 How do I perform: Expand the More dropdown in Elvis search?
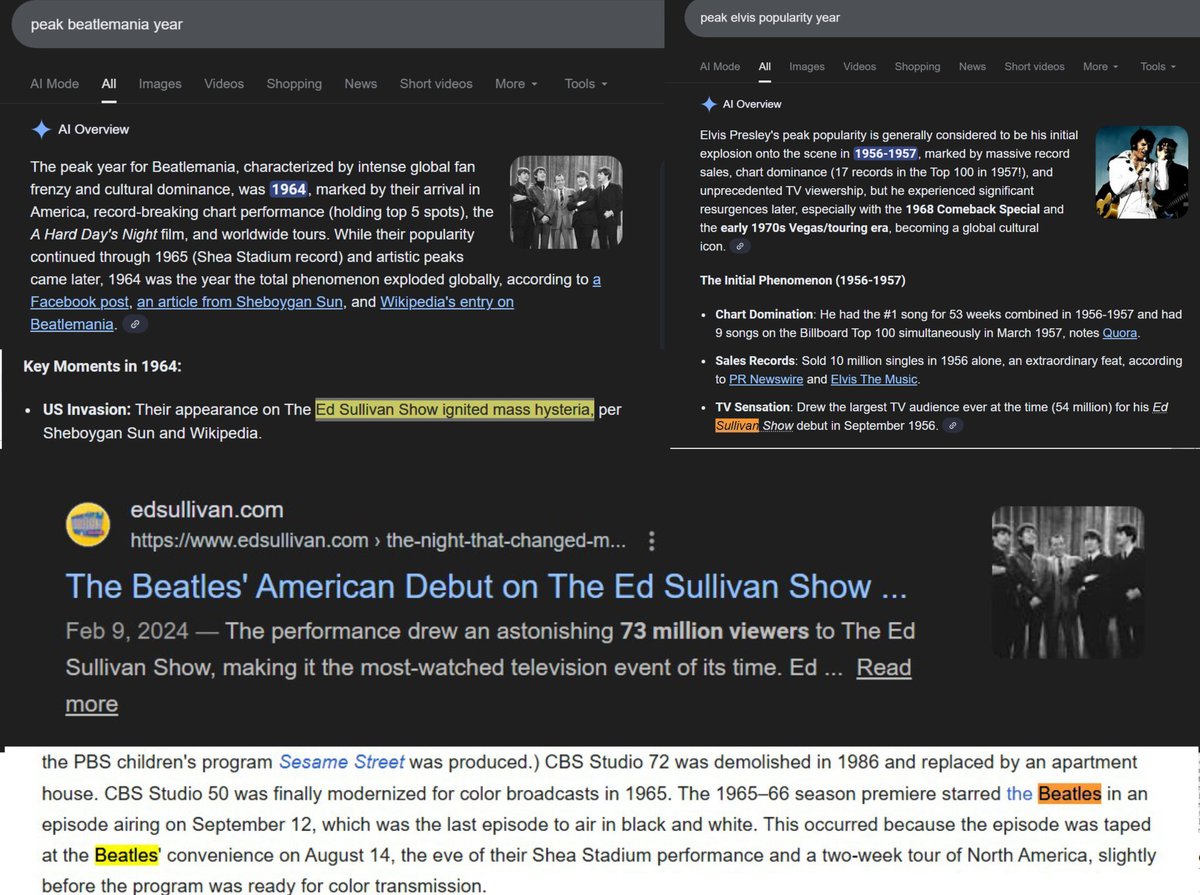1101,67
